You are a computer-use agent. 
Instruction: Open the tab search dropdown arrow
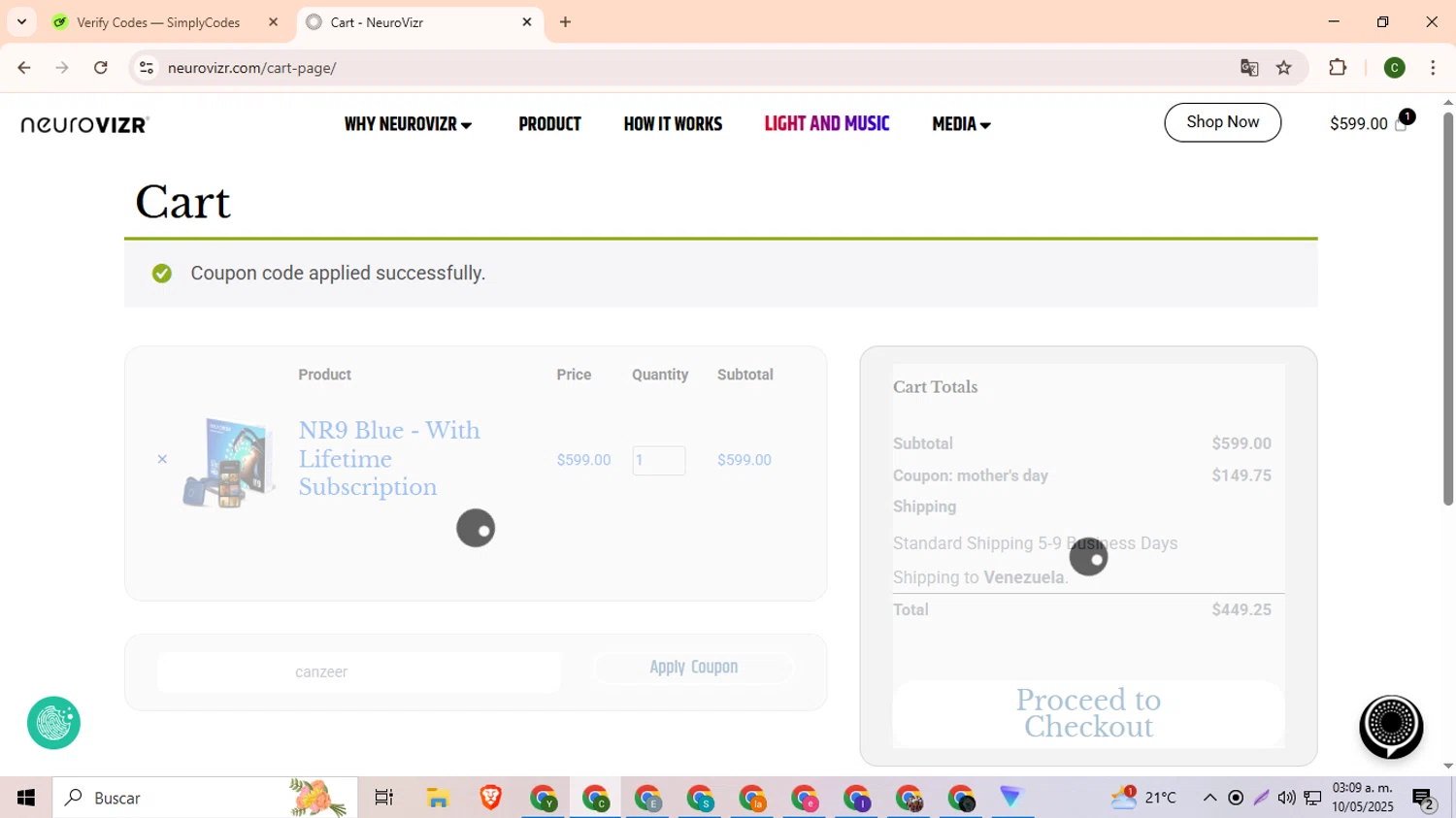tap(21, 21)
